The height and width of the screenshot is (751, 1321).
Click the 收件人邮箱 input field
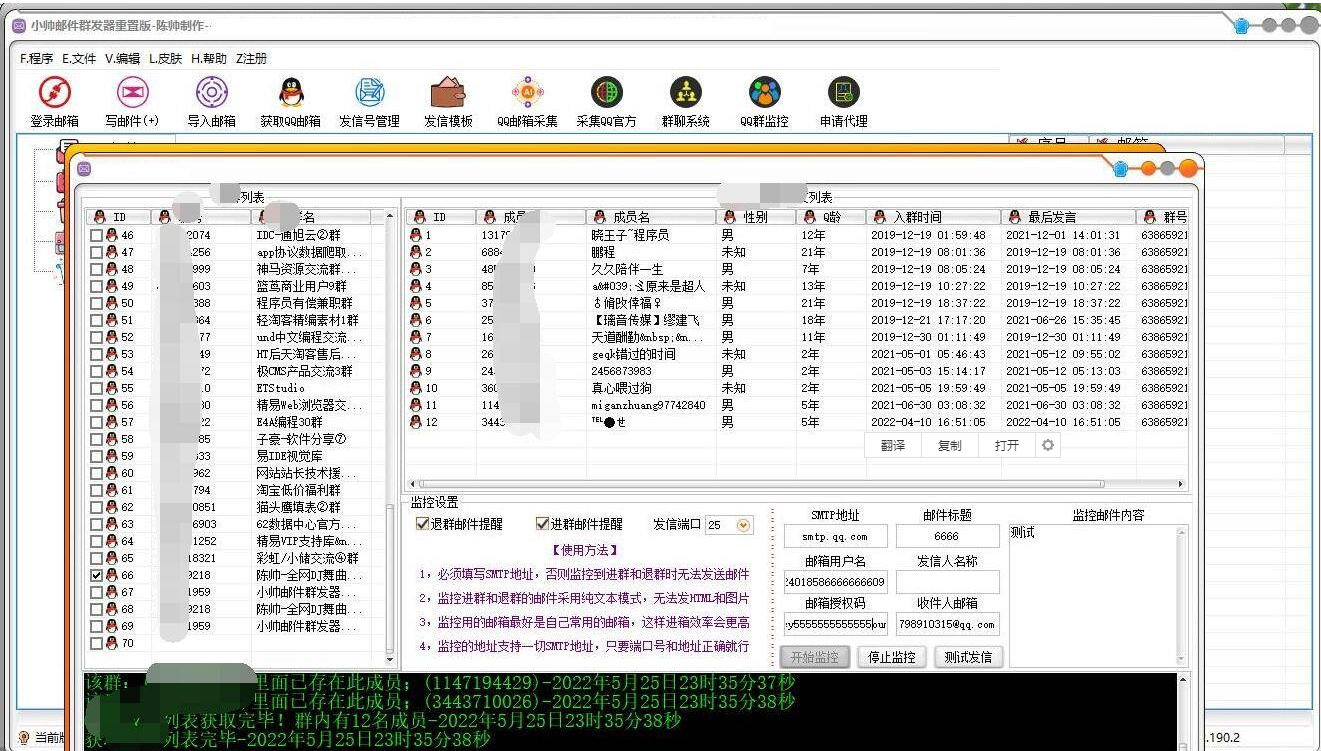click(947, 625)
